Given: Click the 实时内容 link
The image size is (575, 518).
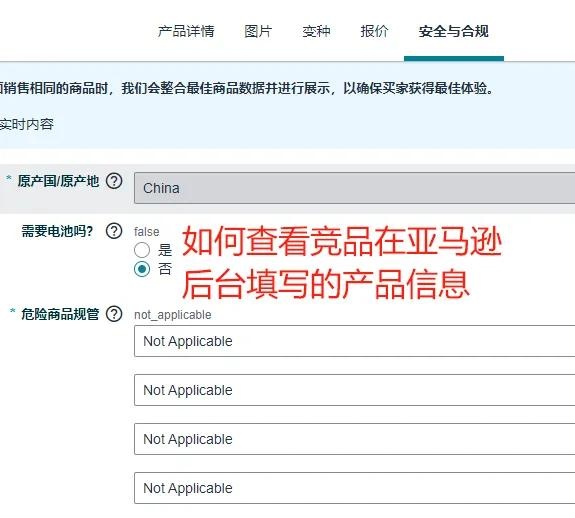Looking at the screenshot, I should pyautogui.click(x=27, y=124).
